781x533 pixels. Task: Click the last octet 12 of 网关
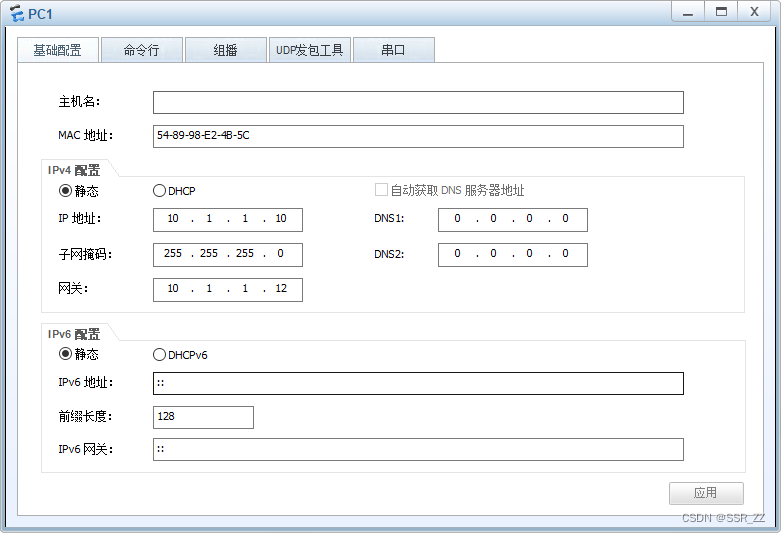[281, 288]
